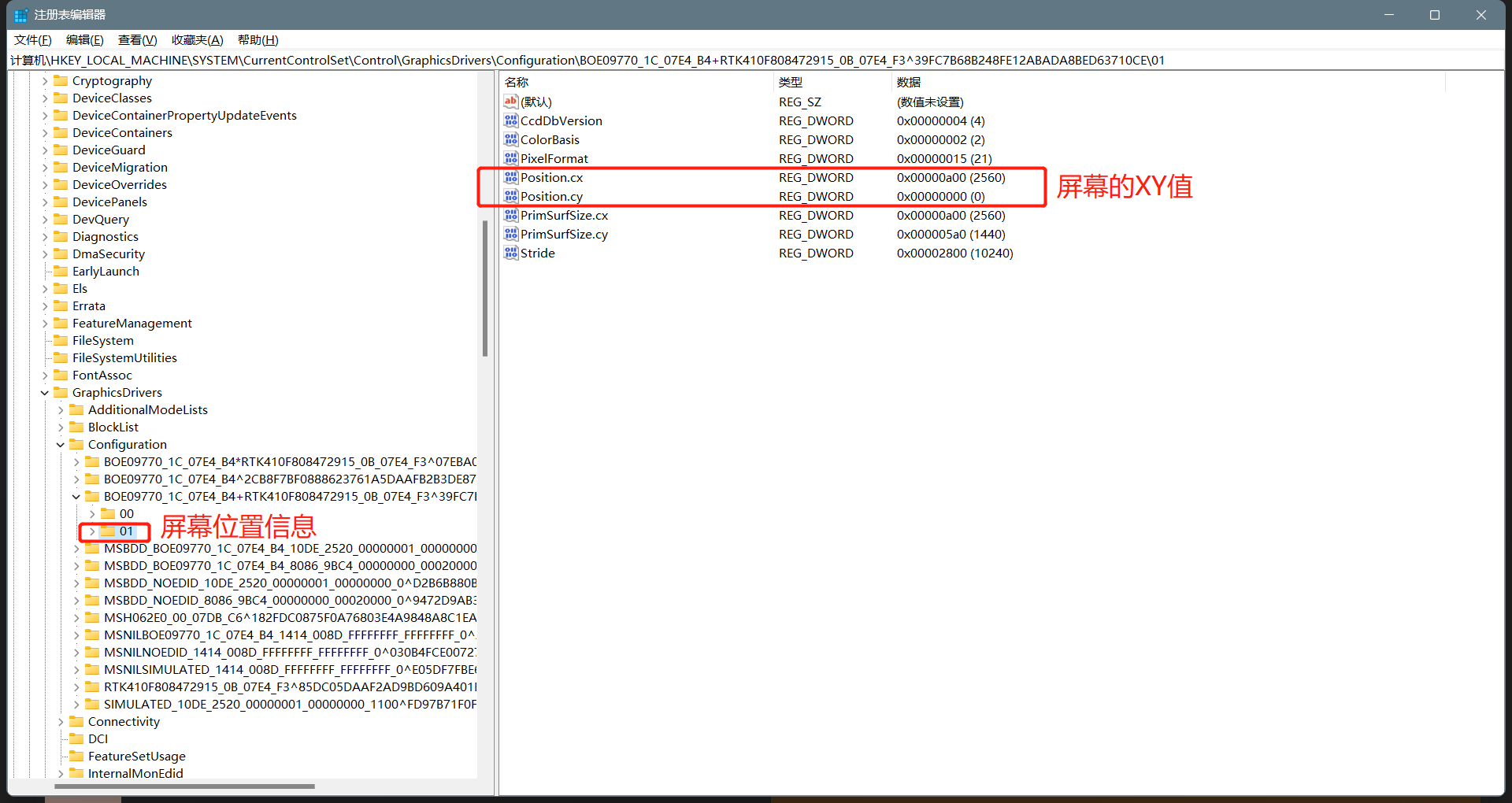
Task: Expand the DeviceGuard key arrow
Action: [45, 150]
